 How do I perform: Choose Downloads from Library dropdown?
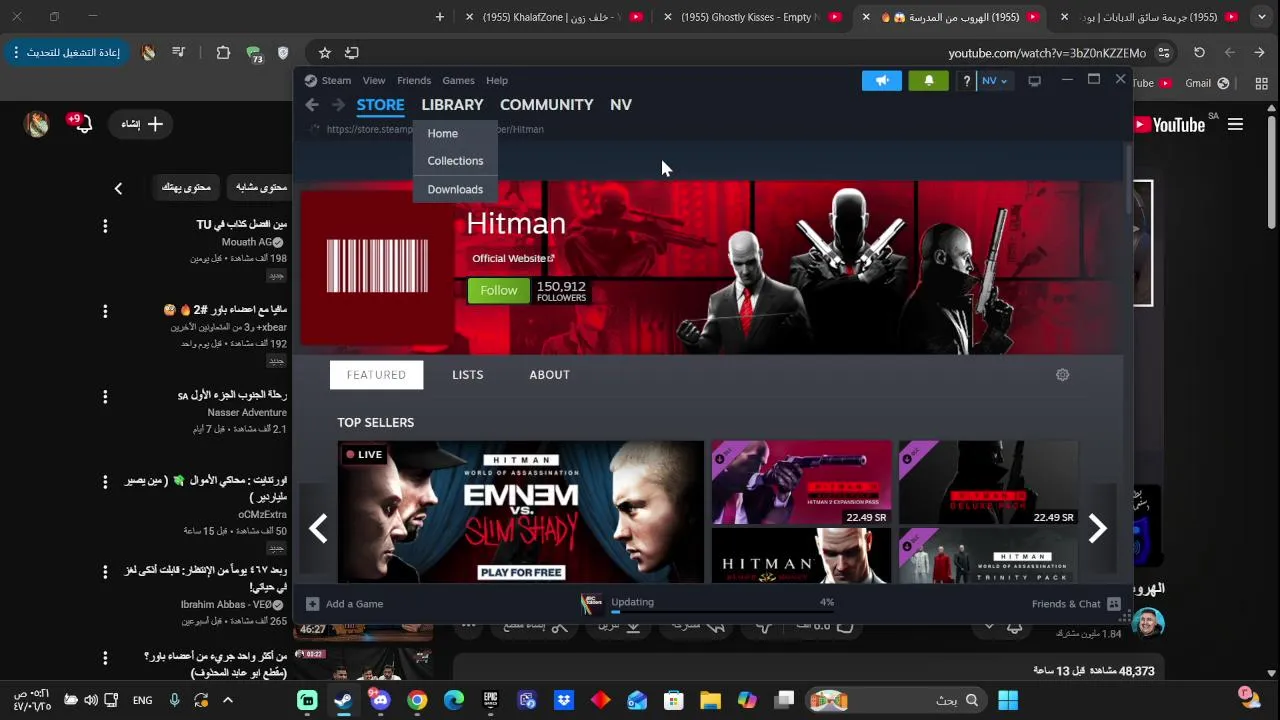455,190
